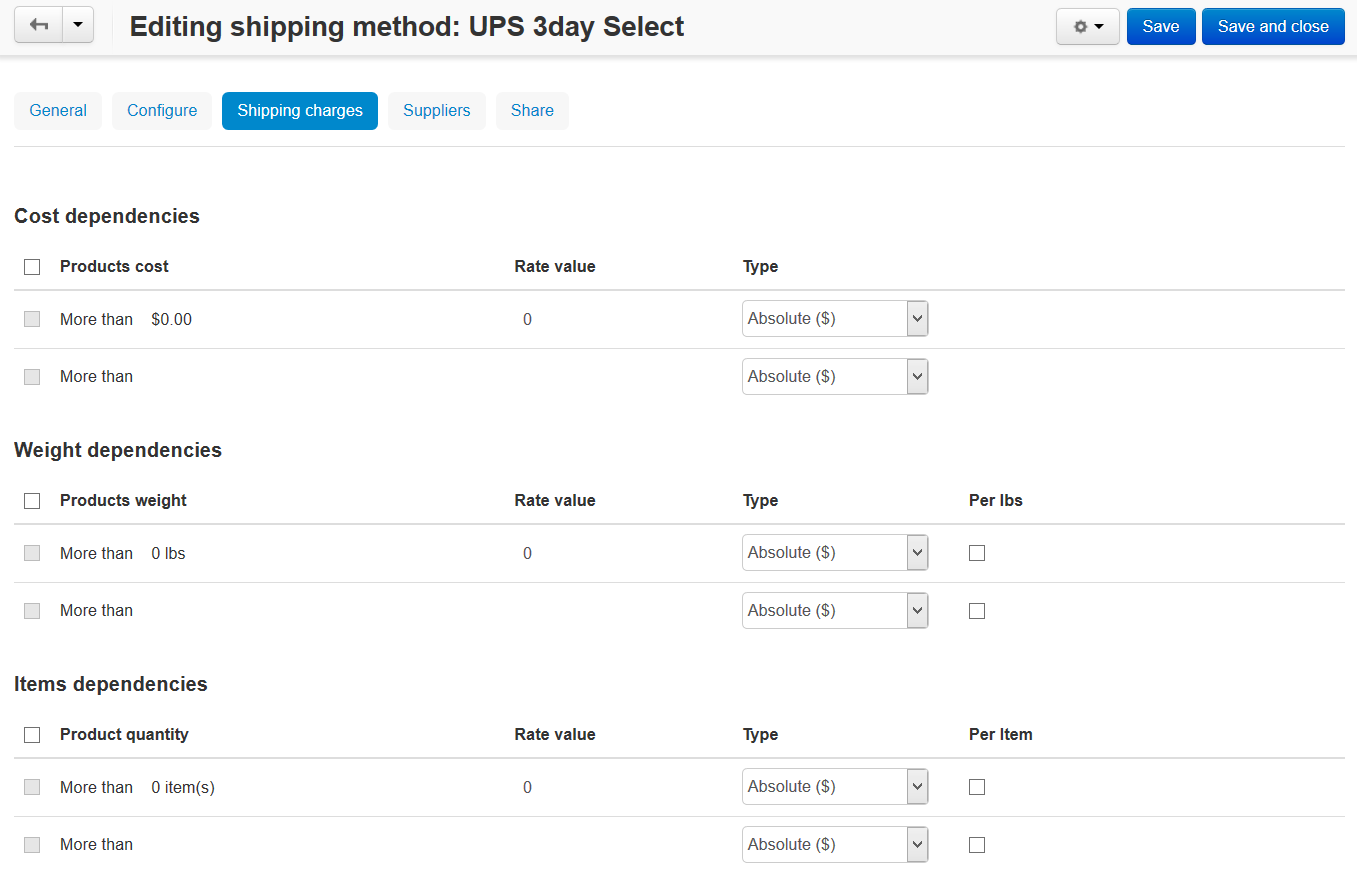Open Type dropdown for the empty cost row
The height and width of the screenshot is (876, 1357).
coord(835,377)
